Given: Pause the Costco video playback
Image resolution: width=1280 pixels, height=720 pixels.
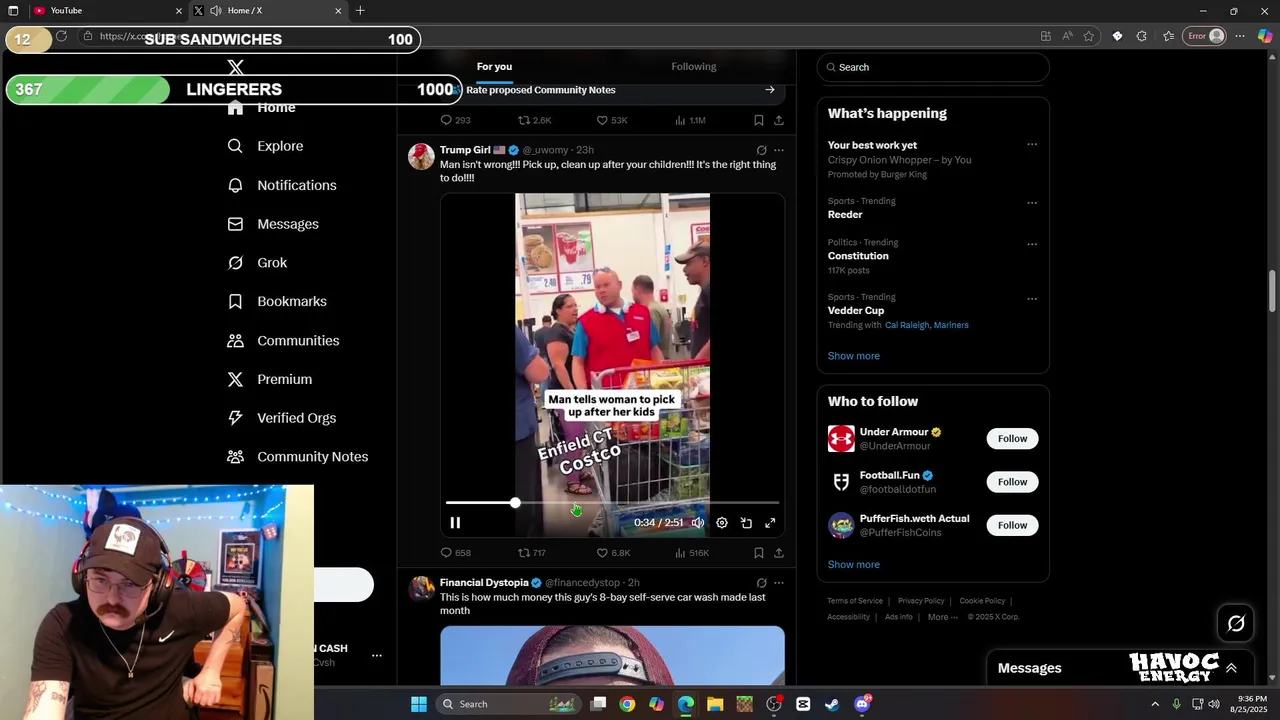Looking at the screenshot, I should pos(455,523).
